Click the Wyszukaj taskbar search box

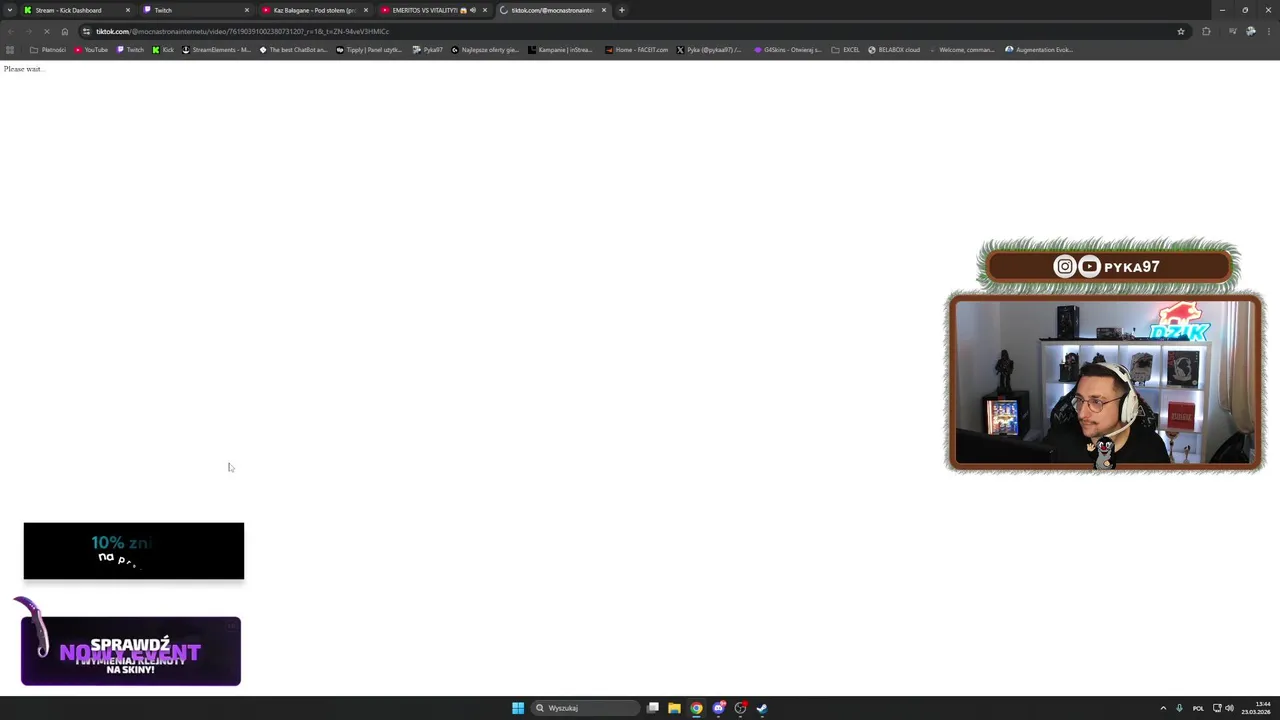click(x=585, y=708)
